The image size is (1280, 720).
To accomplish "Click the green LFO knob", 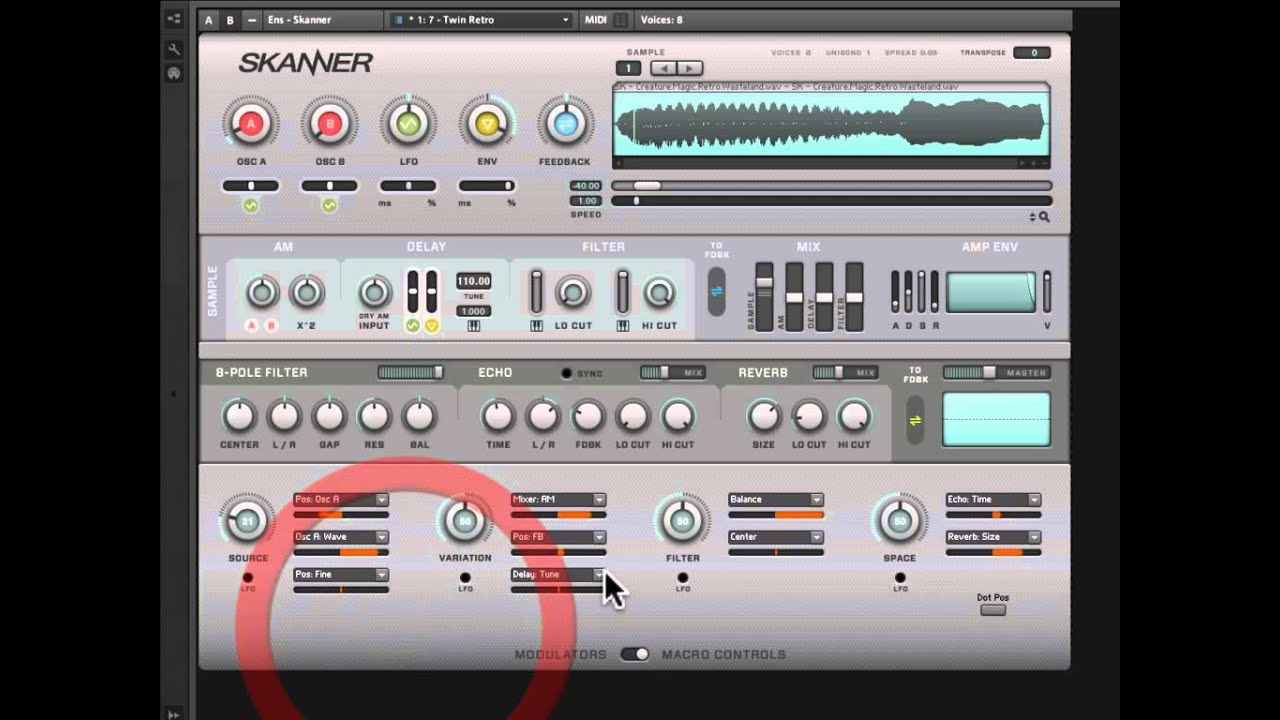I will 408,124.
